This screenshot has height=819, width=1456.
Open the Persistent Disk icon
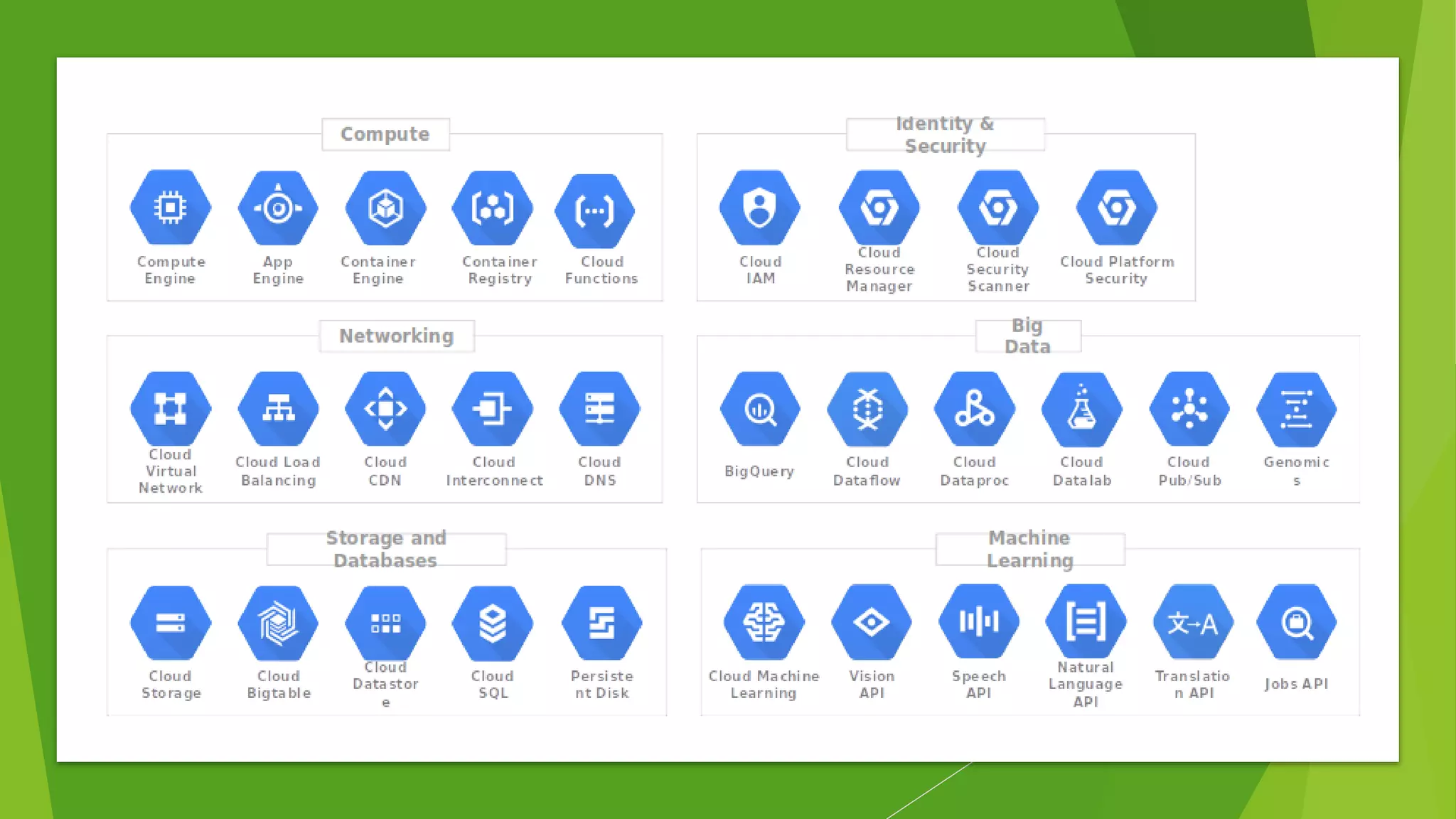(x=601, y=623)
